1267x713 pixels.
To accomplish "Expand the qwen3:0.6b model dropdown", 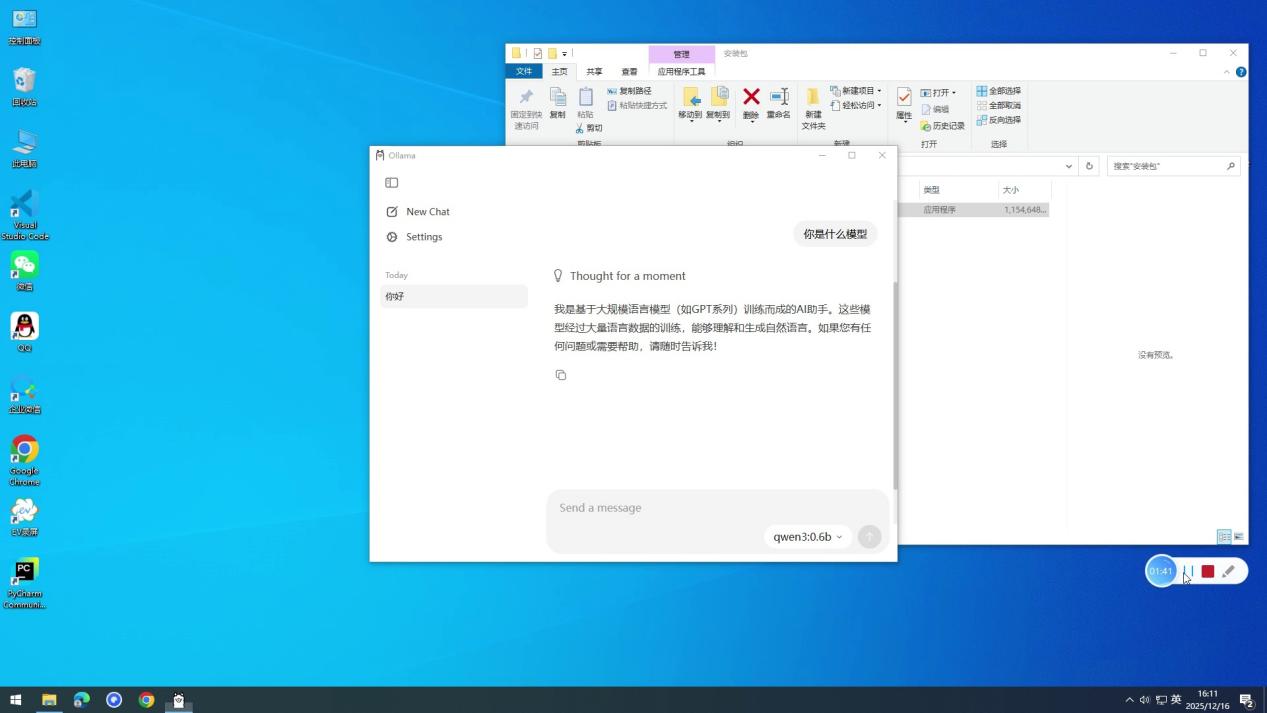I will [808, 537].
